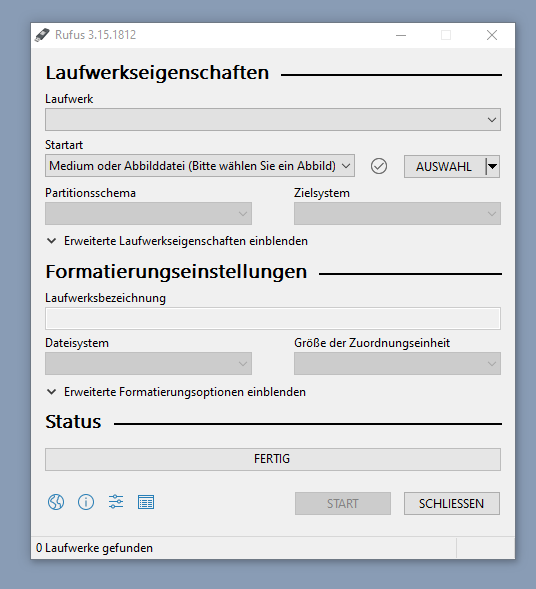Open the About info icon
This screenshot has height=589, width=536.
[86, 502]
